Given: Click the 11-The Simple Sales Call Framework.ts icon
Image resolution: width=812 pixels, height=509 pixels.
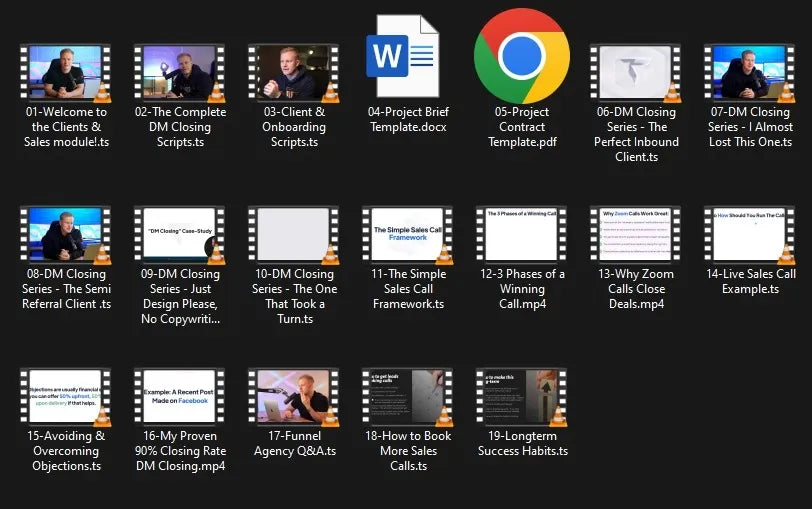Looking at the screenshot, I should (407, 235).
